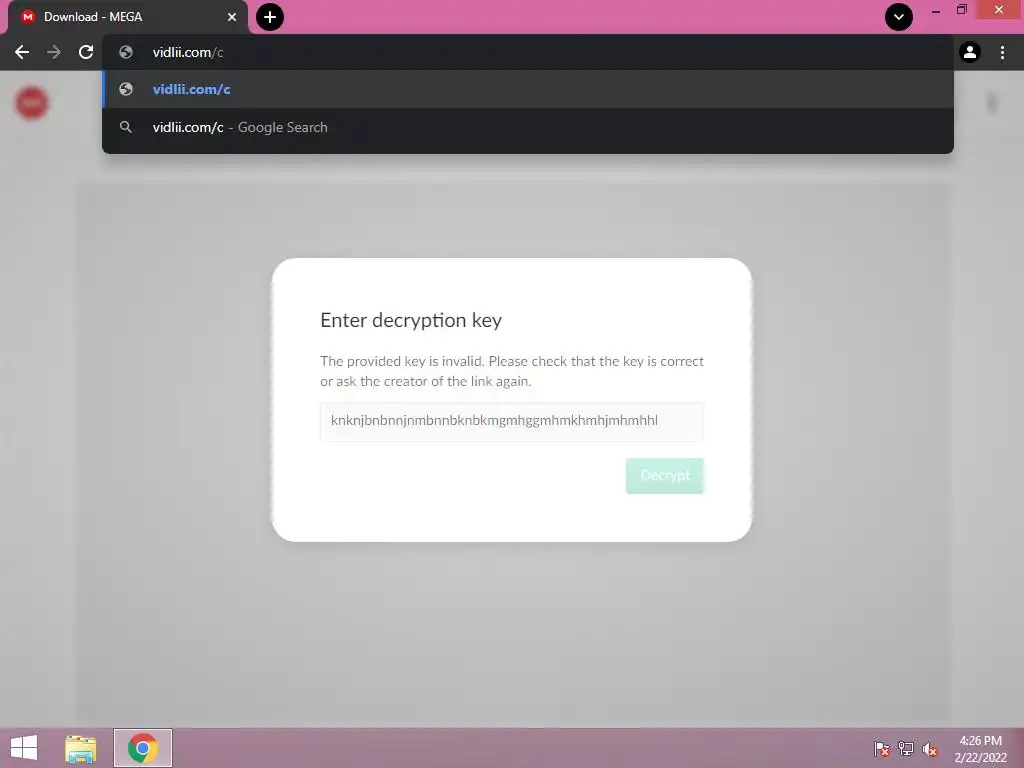This screenshot has width=1024, height=768.
Task: Open the Windows Start menu
Action: pos(24,748)
